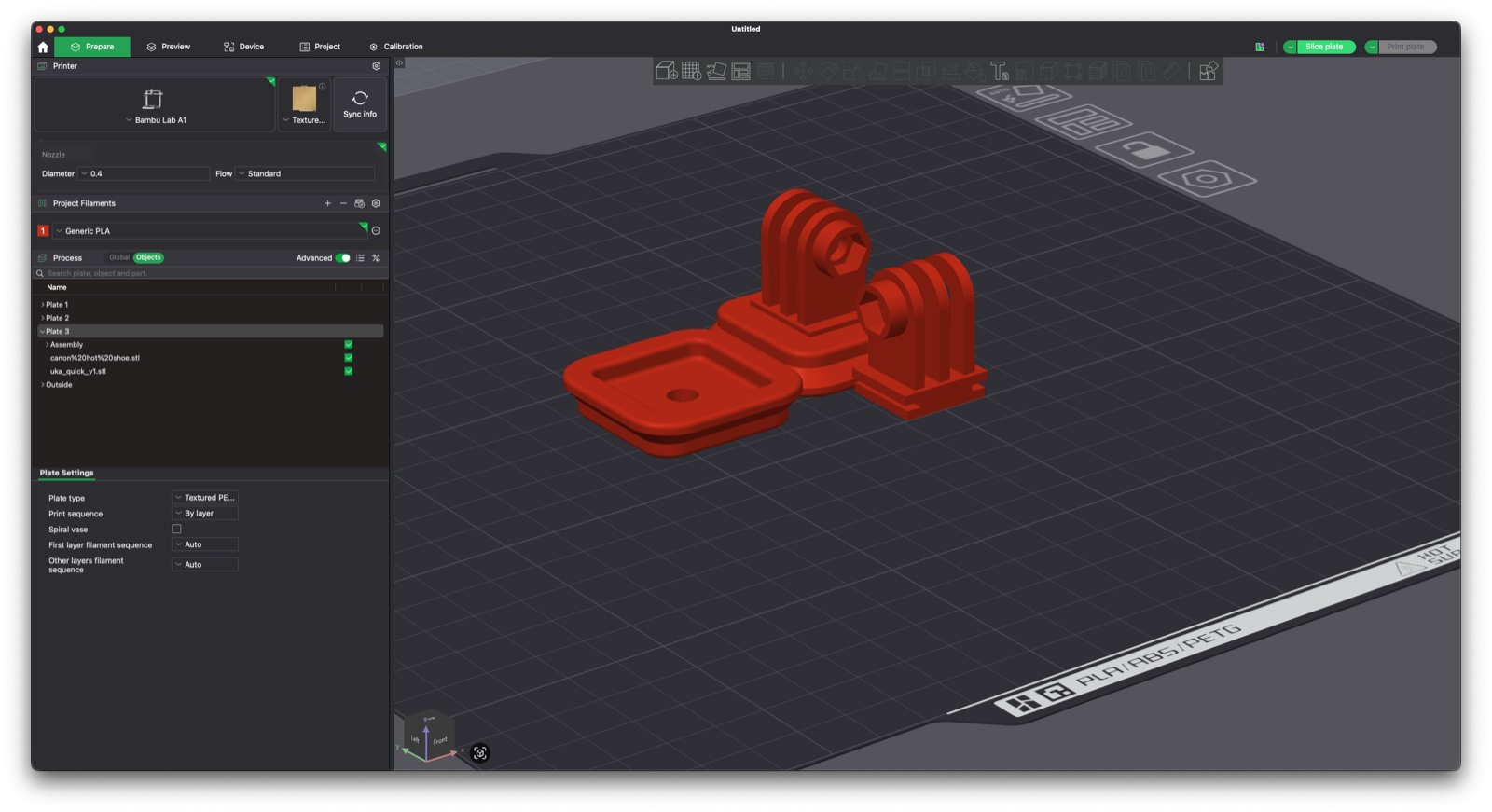Switch to the Calibration tab
1492x812 pixels.
396,47
